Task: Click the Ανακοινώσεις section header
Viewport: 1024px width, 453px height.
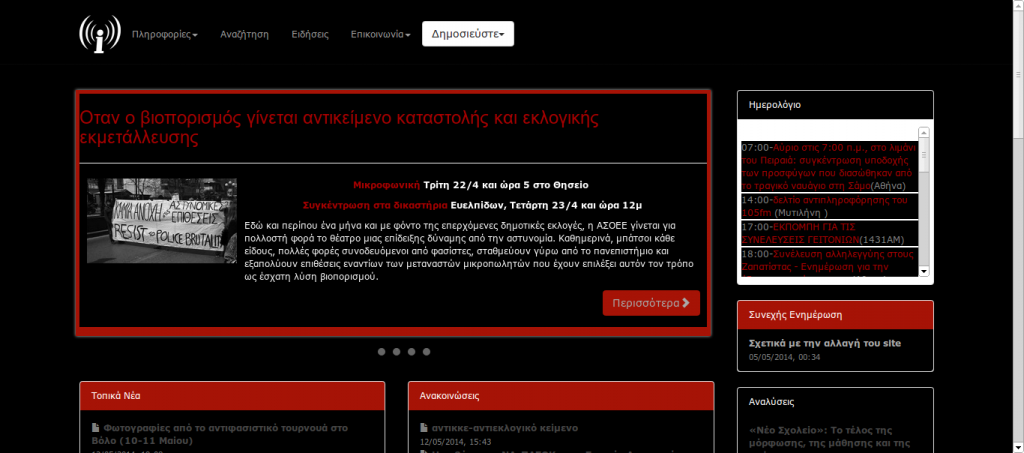Action: click(560, 396)
